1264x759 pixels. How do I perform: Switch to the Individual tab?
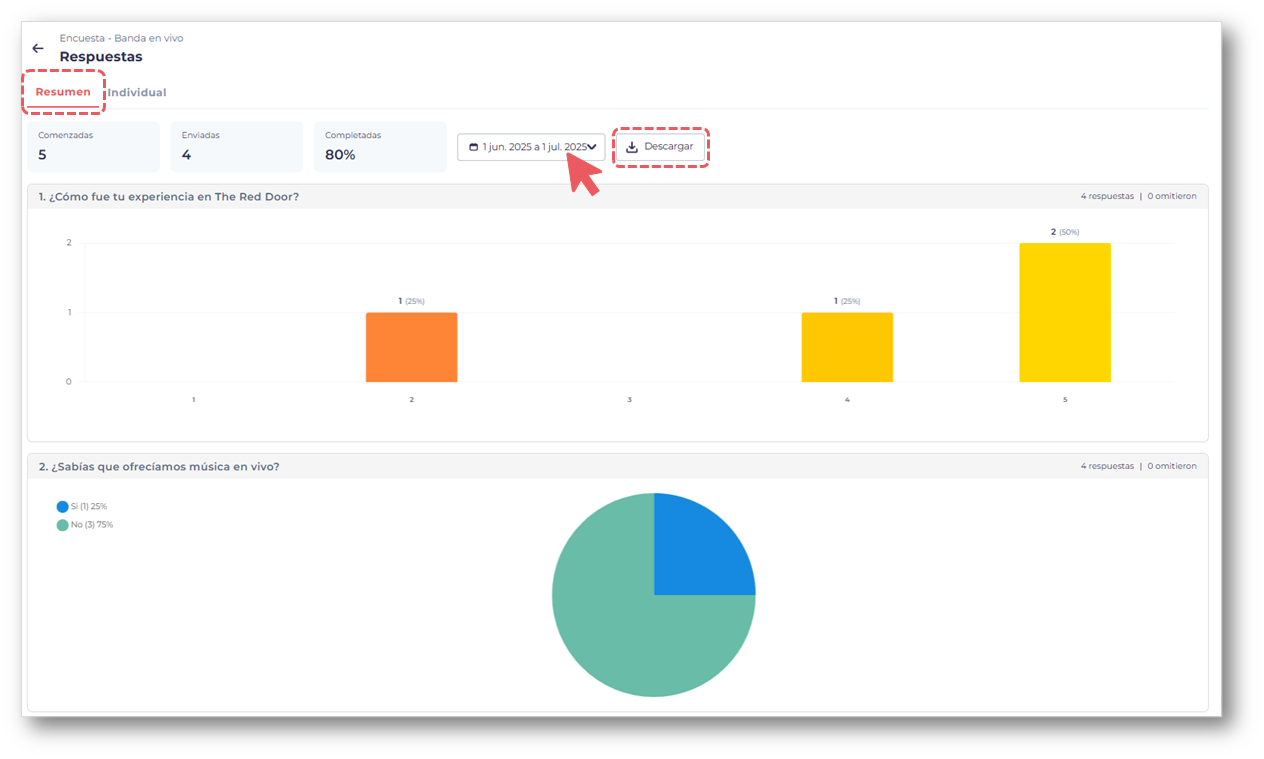[137, 92]
